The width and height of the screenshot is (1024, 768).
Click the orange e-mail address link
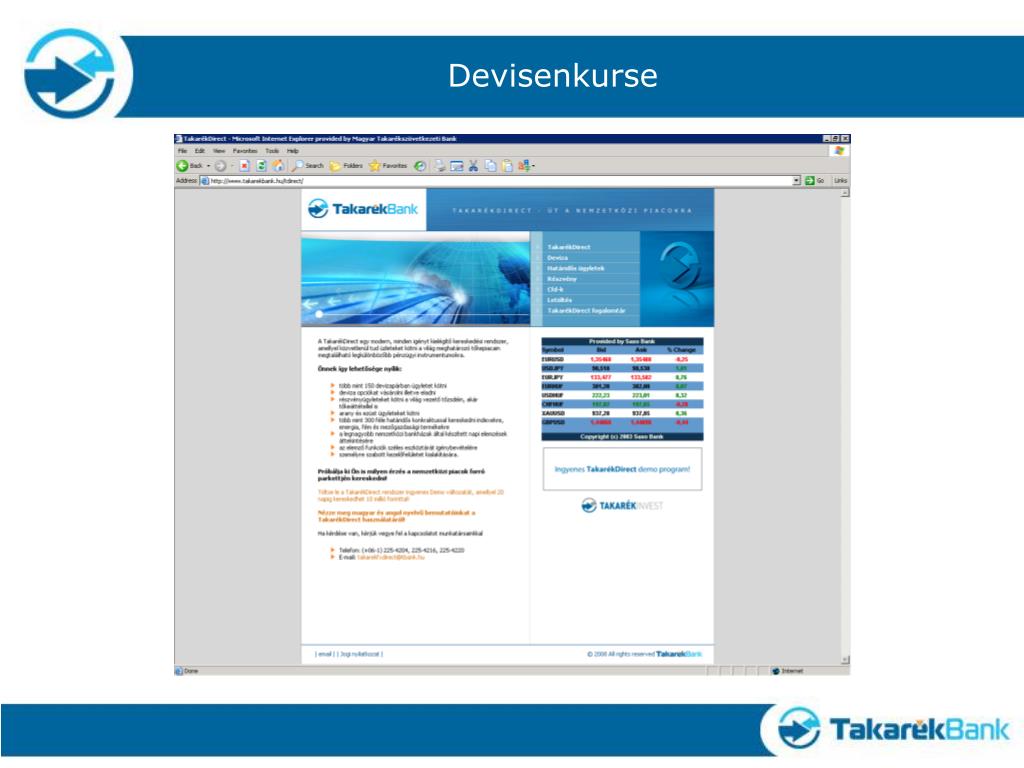tap(391, 557)
